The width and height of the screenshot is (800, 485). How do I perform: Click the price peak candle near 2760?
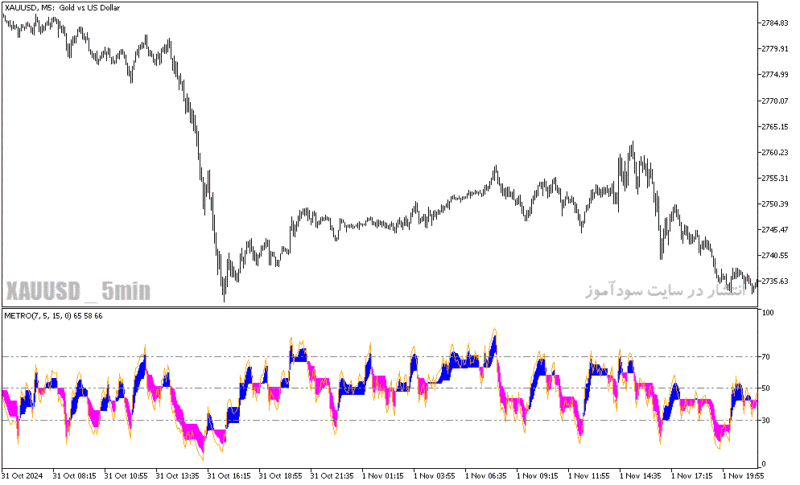pyautogui.click(x=633, y=149)
